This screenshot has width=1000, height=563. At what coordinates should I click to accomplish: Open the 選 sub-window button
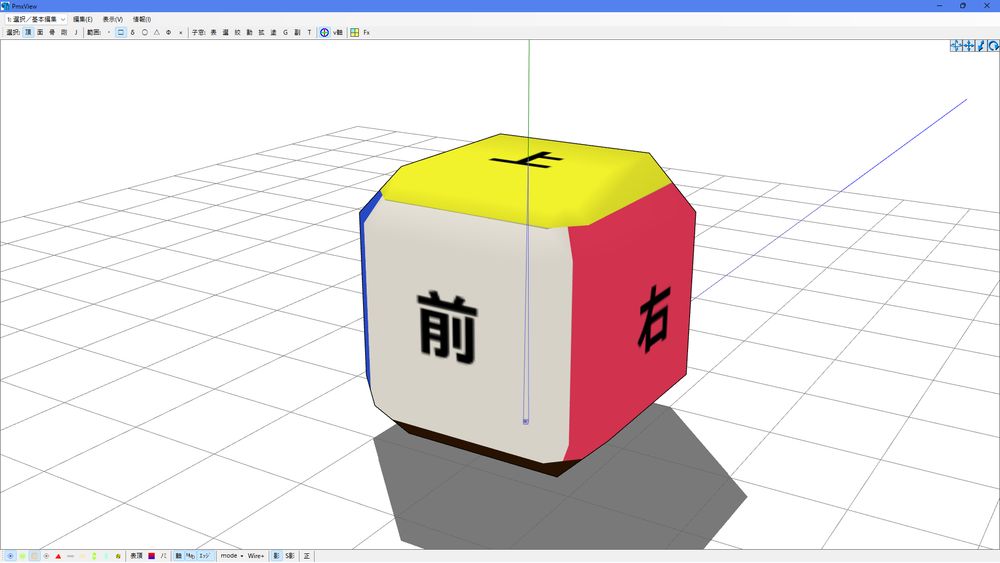226,32
